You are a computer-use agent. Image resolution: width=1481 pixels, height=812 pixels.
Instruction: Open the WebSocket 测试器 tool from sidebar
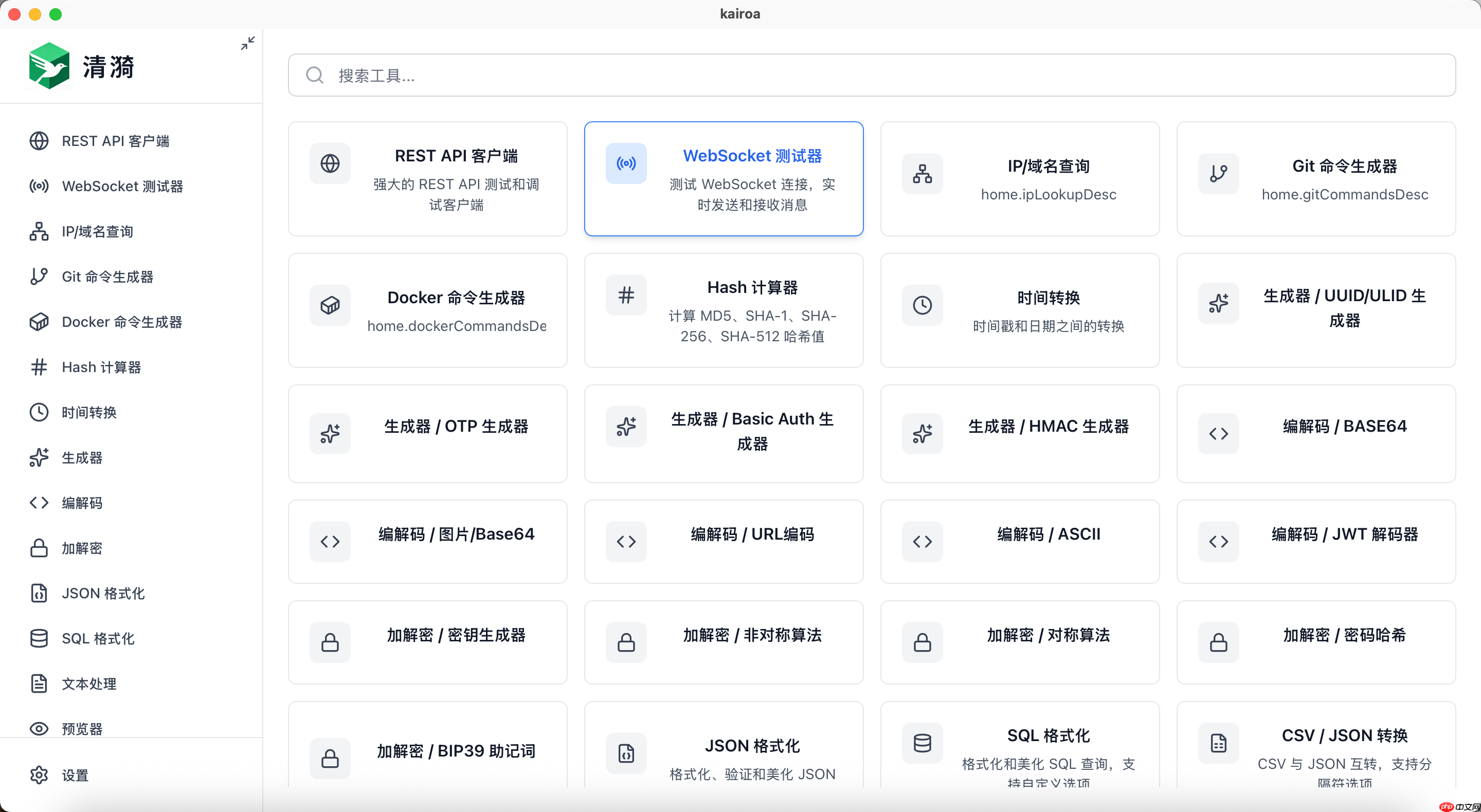coord(39,186)
